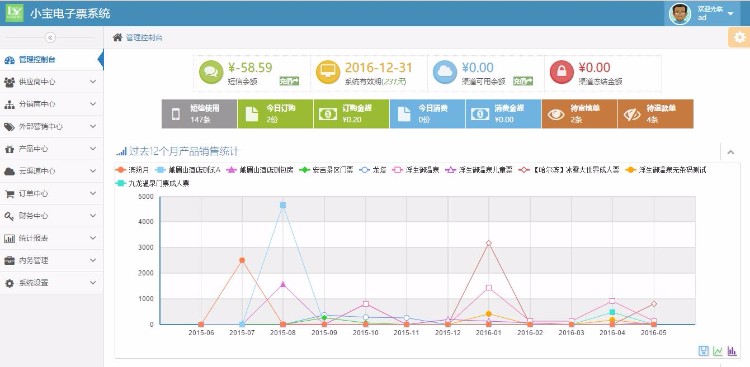The image size is (750, 367).
Task: Click the green chat bubble SMS balance icon
Action: pos(211,72)
